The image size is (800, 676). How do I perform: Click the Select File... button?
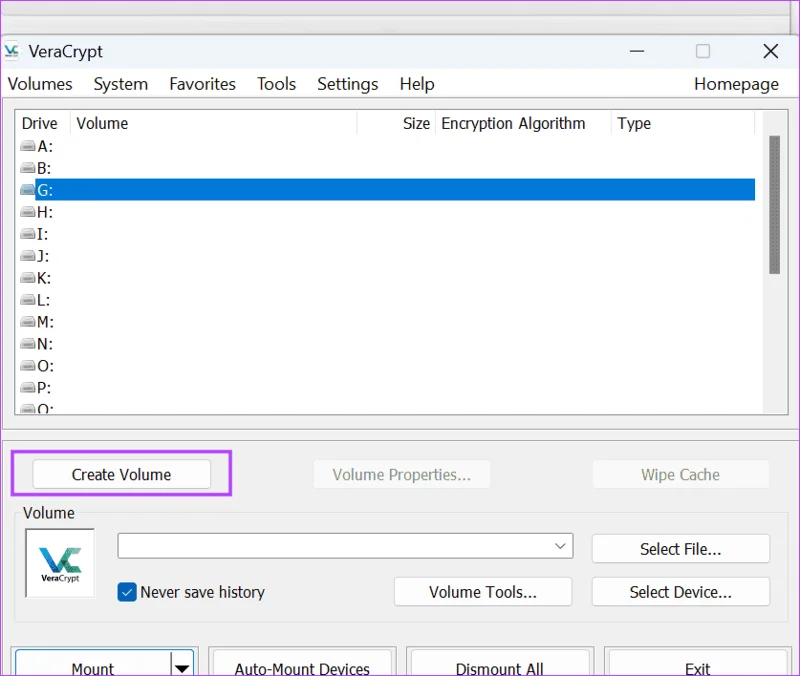pyautogui.click(x=681, y=549)
